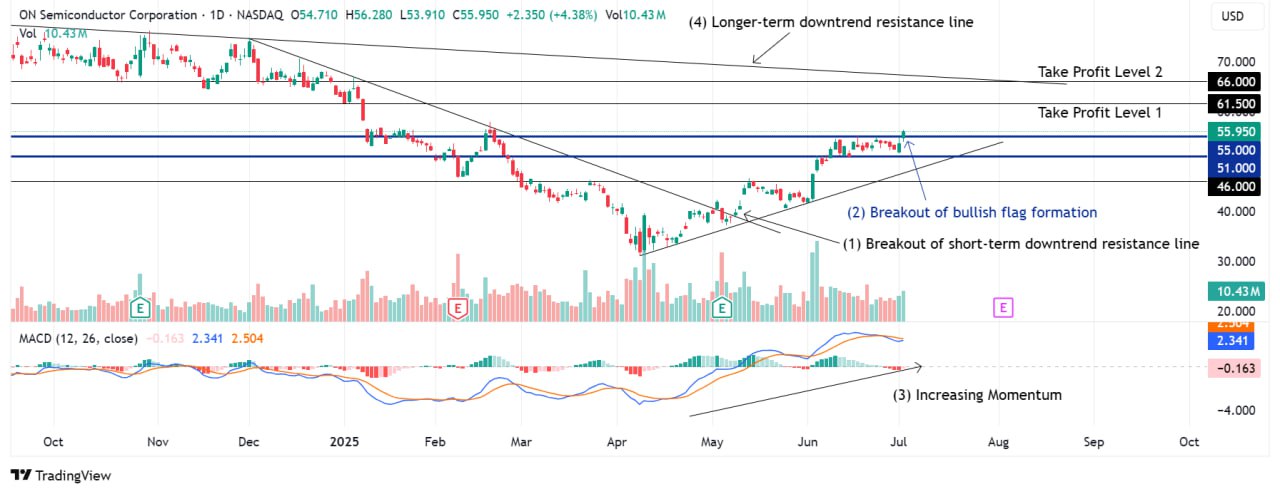Image resolution: width=1280 pixels, height=494 pixels.
Task: Open the green earnings marker near November
Action: tap(141, 307)
